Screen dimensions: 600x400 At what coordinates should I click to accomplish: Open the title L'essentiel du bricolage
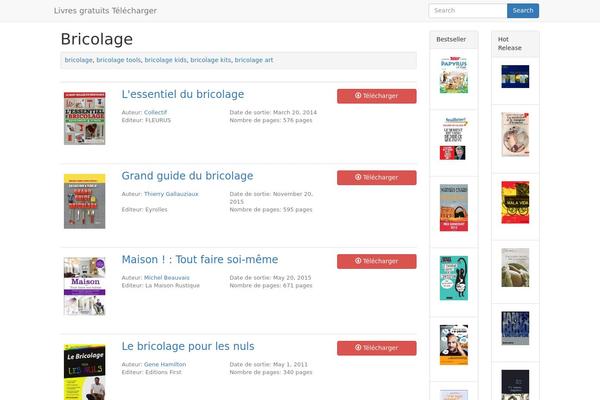pos(183,94)
